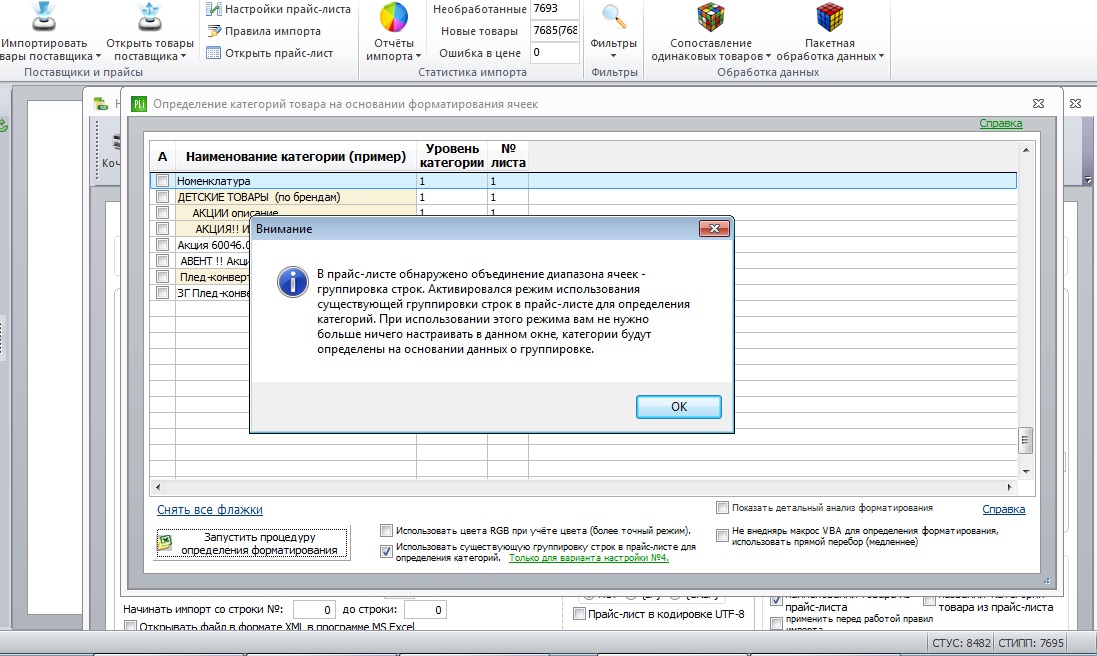Toggle Использовать цвета RGB checkbox

click(386, 530)
